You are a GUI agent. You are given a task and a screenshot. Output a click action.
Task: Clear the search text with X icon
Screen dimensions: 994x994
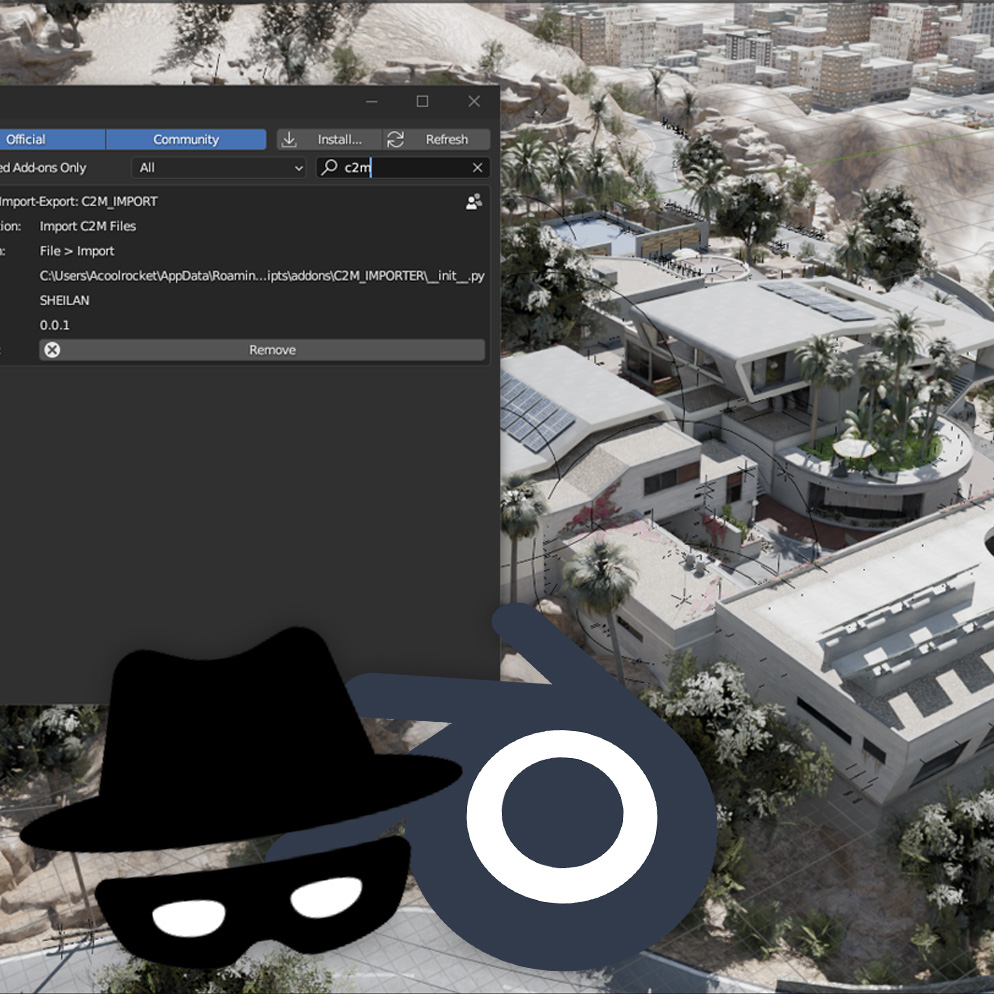tap(477, 167)
